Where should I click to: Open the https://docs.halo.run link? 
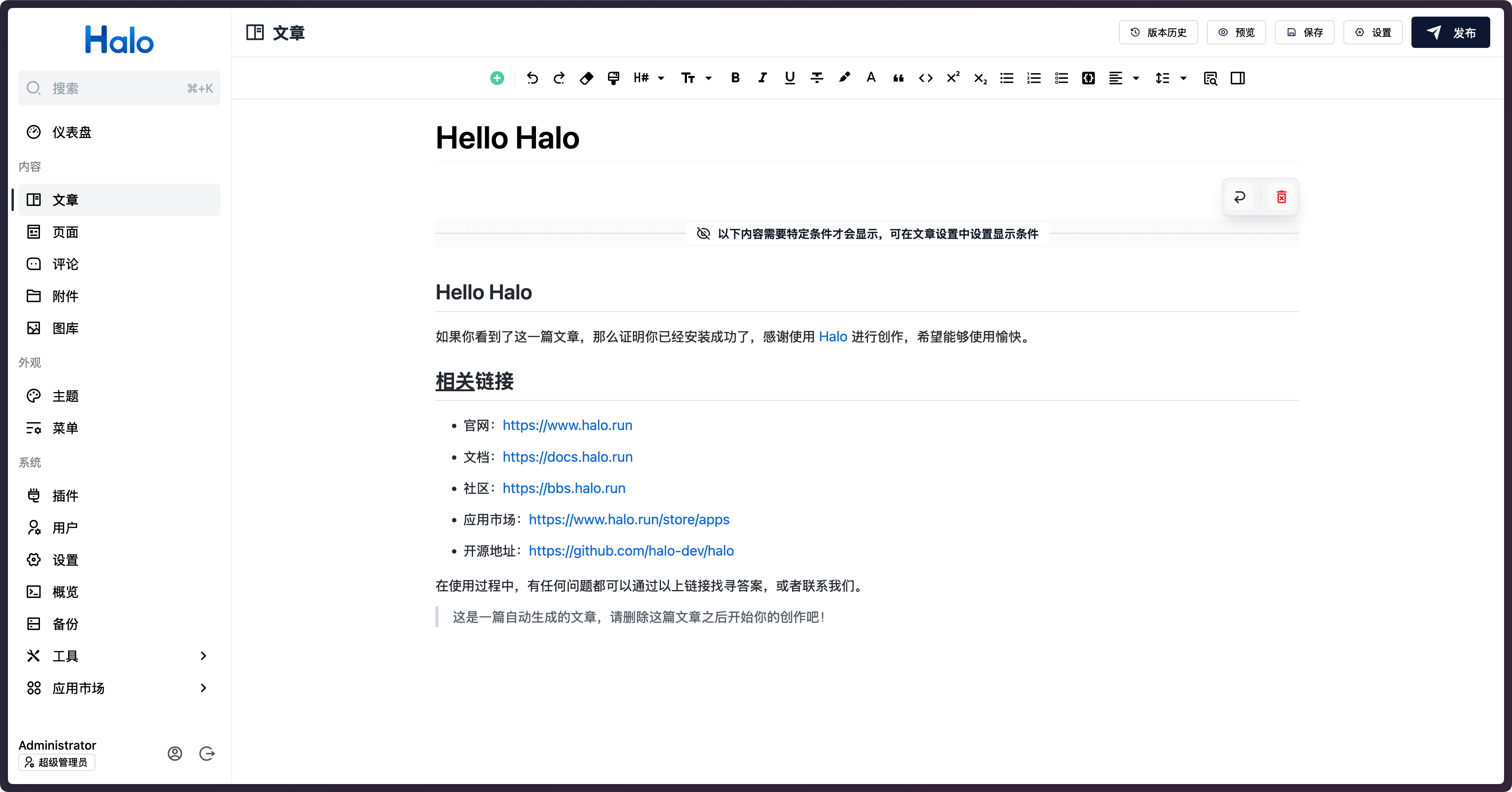568,457
